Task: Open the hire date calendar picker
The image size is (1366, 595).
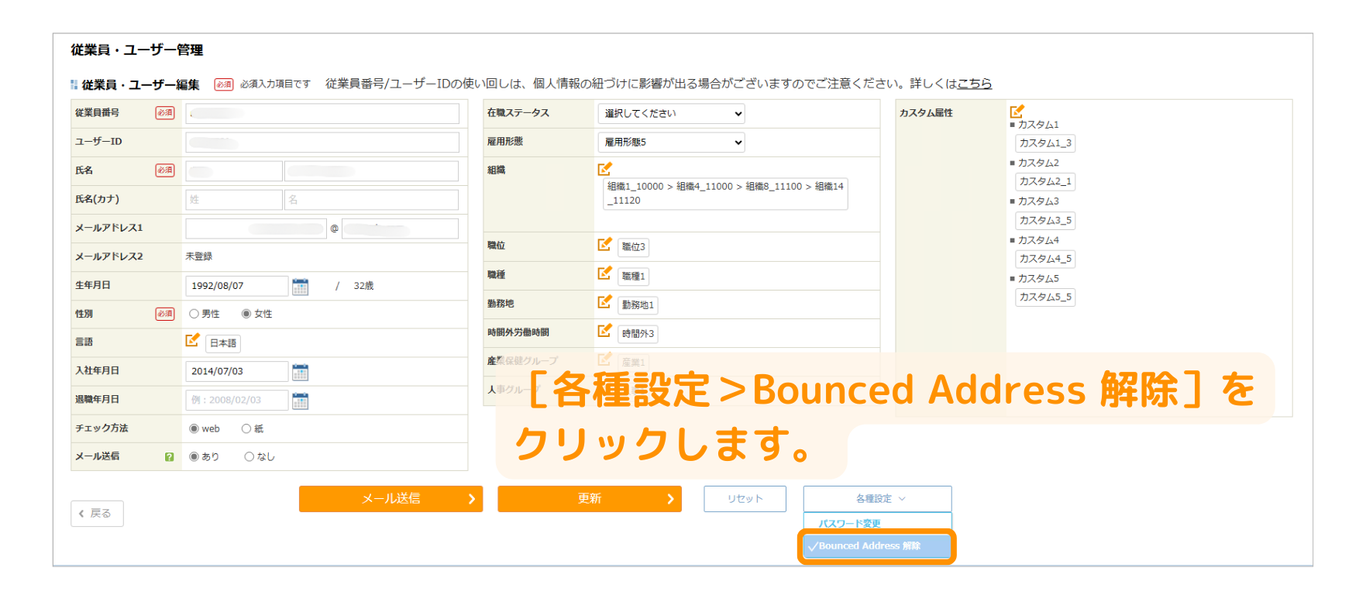Action: [x=300, y=372]
